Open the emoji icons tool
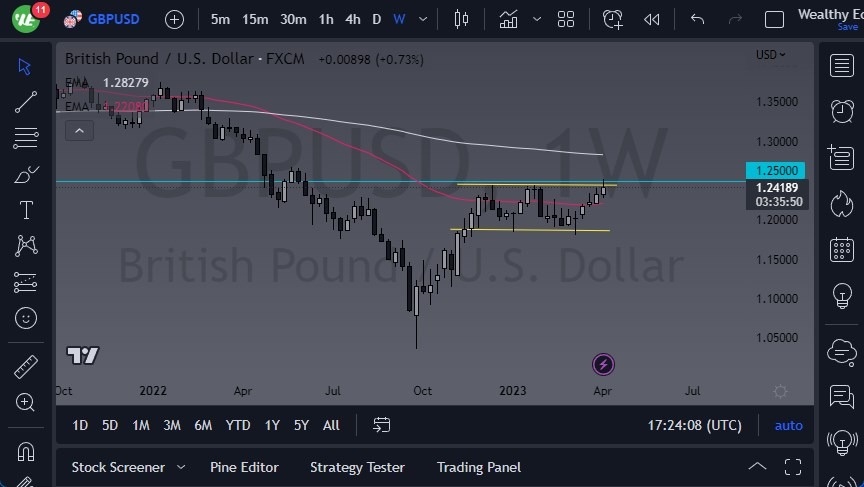The height and width of the screenshot is (487, 864). tap(26, 318)
